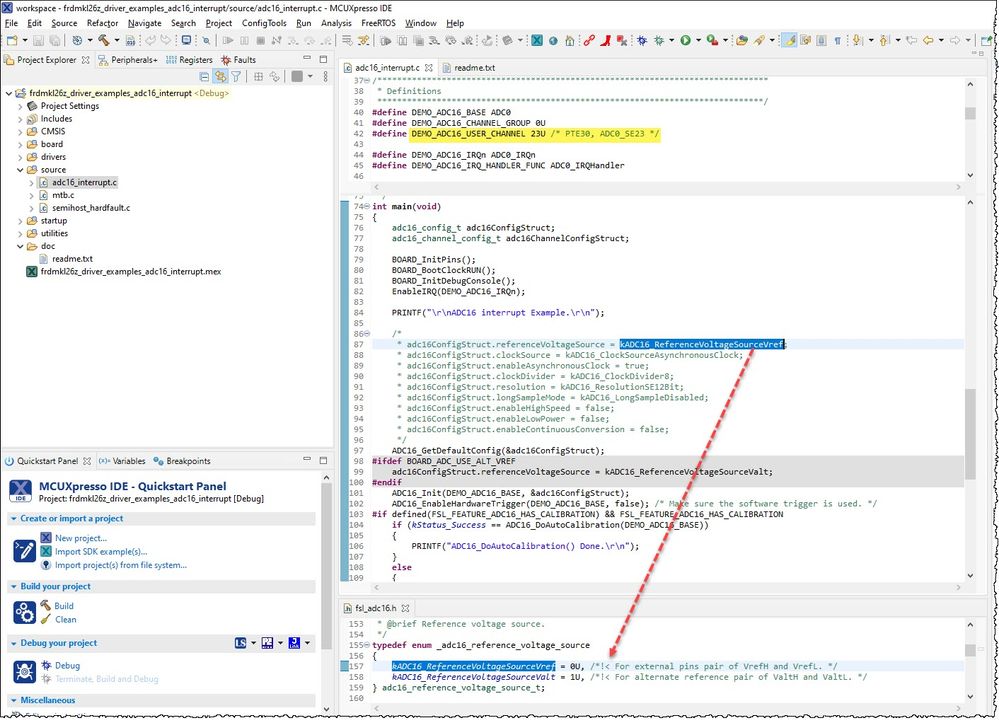The image size is (999, 720).
Task: Click the Build link in Quickstart Panel
Action: click(x=64, y=606)
